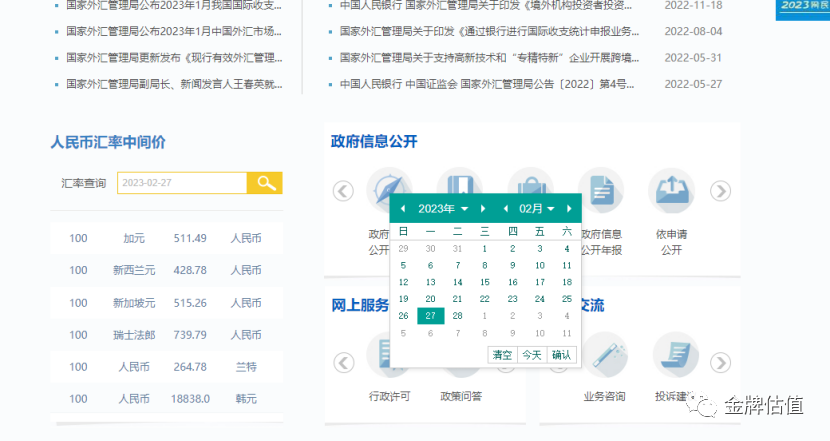The width and height of the screenshot is (830, 441).
Task: Open notice dated 2022-08-04
Action: [x=489, y=31]
